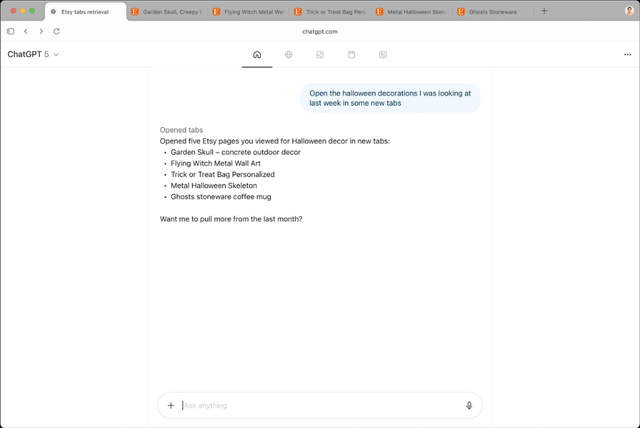Switch to the Flying Witch Metal Wall tab
Viewport: 640px width, 428px height.
(x=249, y=12)
